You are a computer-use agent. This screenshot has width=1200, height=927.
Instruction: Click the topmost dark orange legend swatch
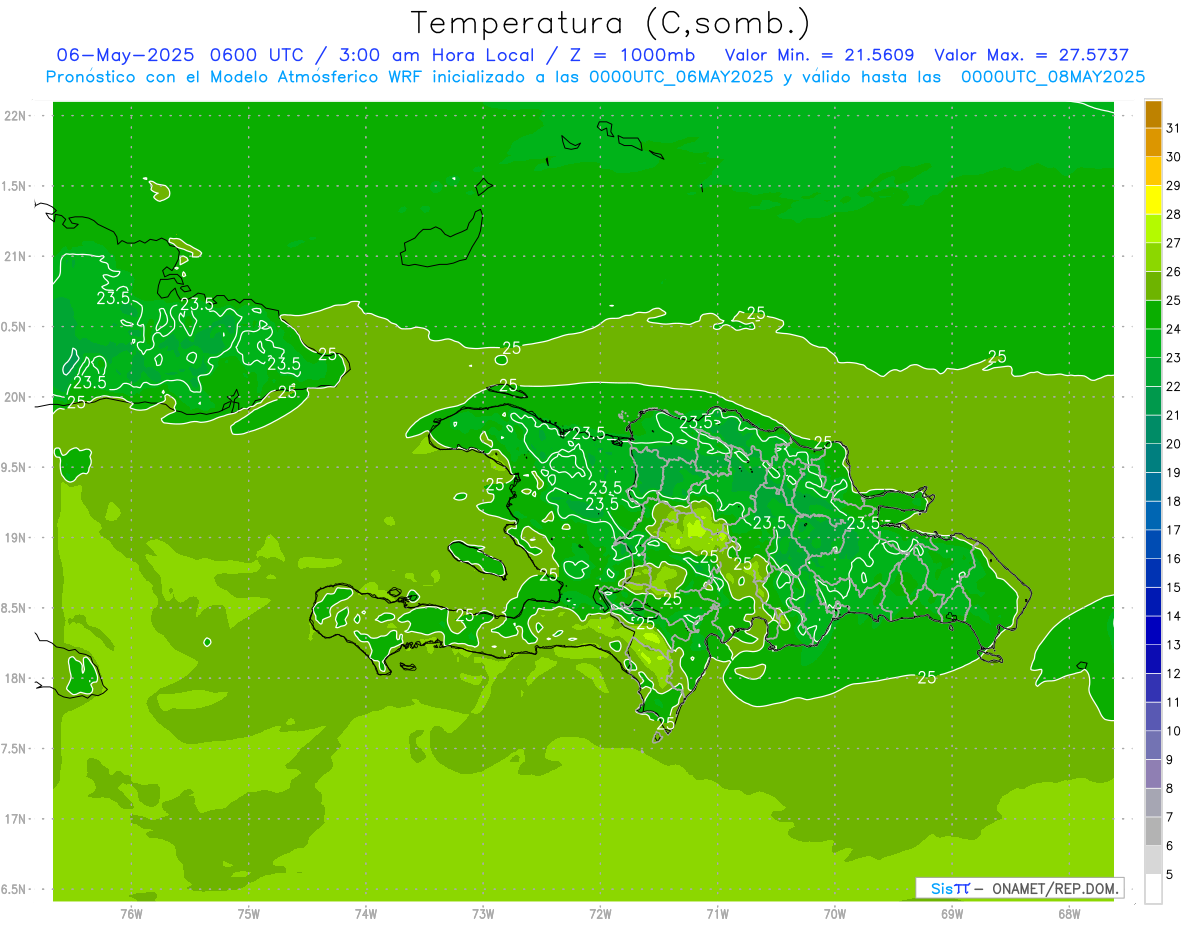1153,114
